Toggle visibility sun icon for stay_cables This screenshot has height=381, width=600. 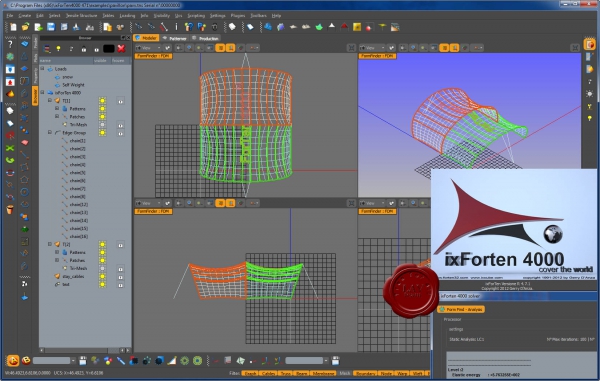coord(102,276)
